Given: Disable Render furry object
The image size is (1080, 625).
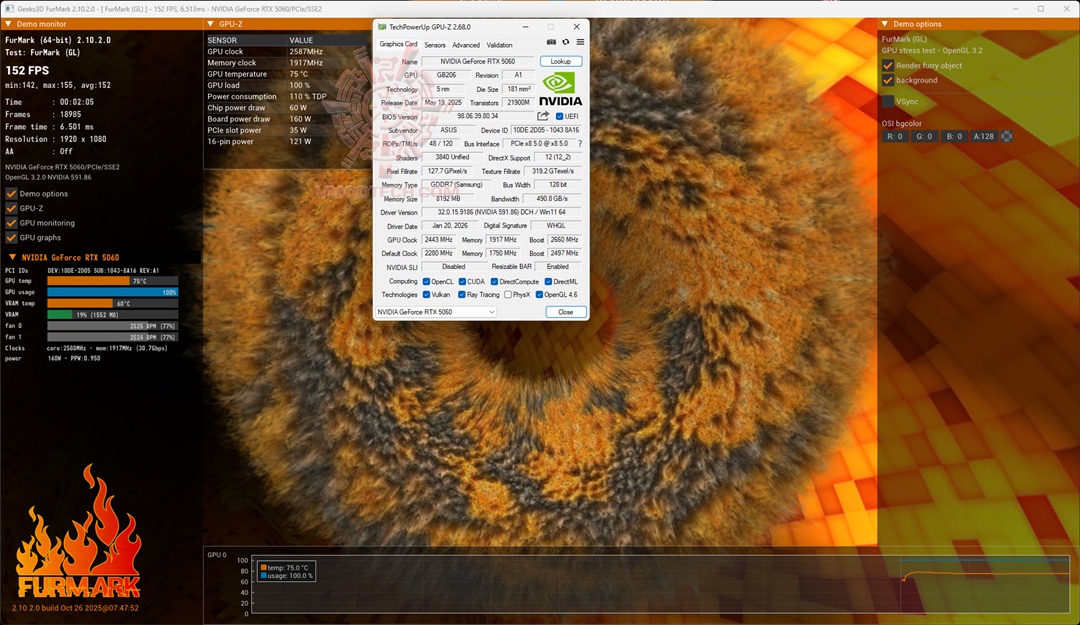Looking at the screenshot, I should tap(888, 65).
